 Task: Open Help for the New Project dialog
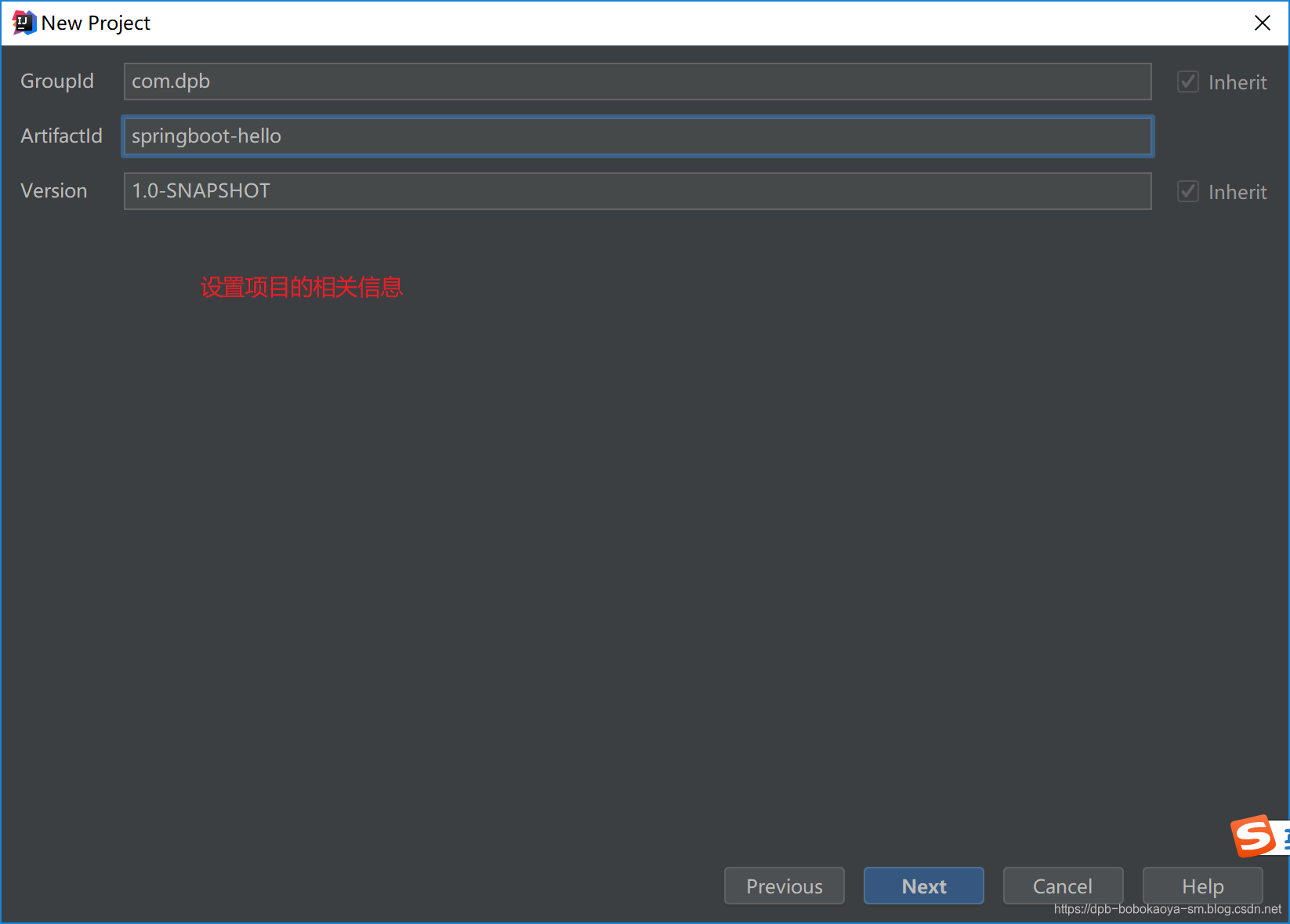(1203, 886)
